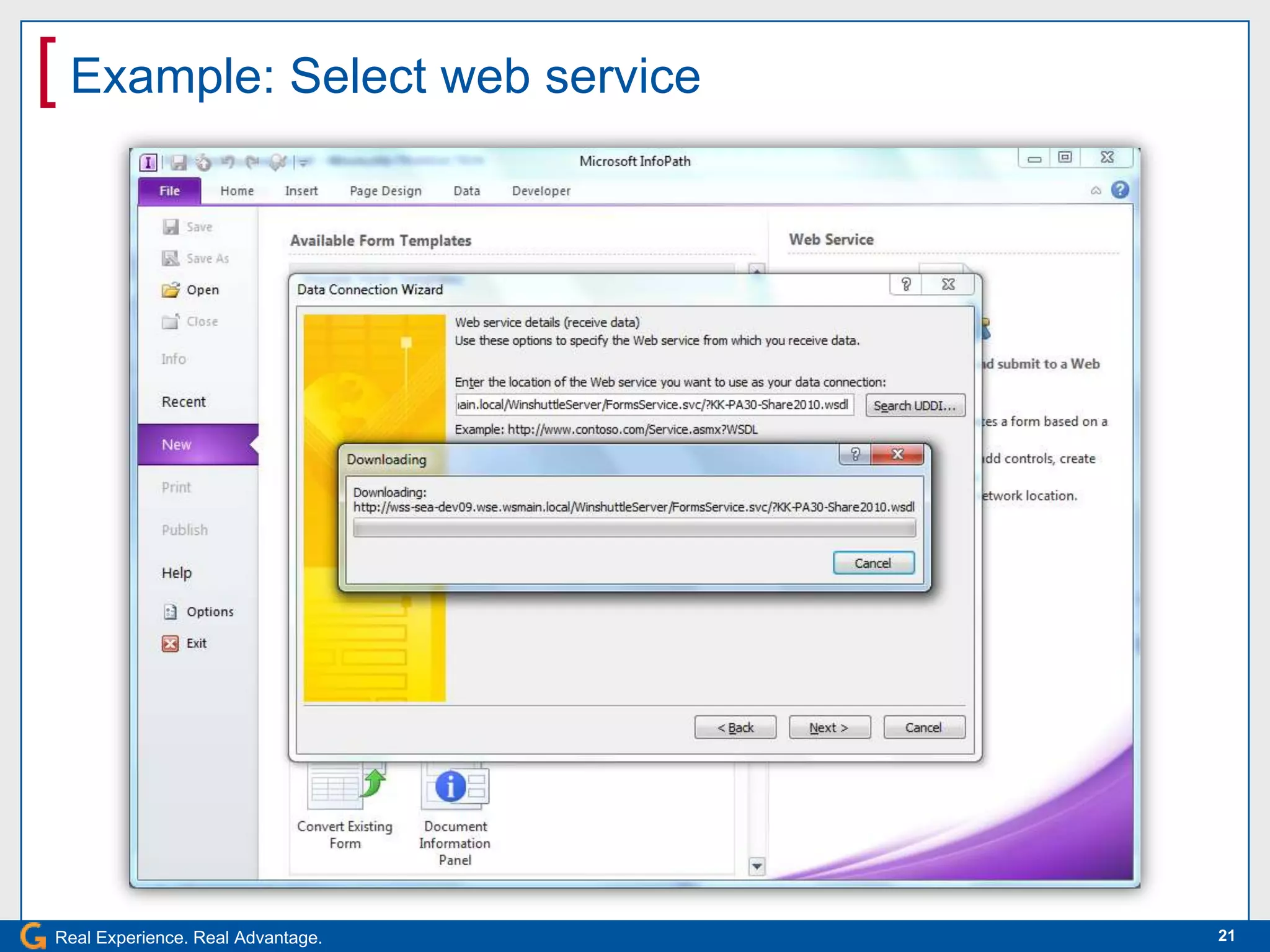Open the Customize Quick Access Toolbar arrow

pos(304,163)
